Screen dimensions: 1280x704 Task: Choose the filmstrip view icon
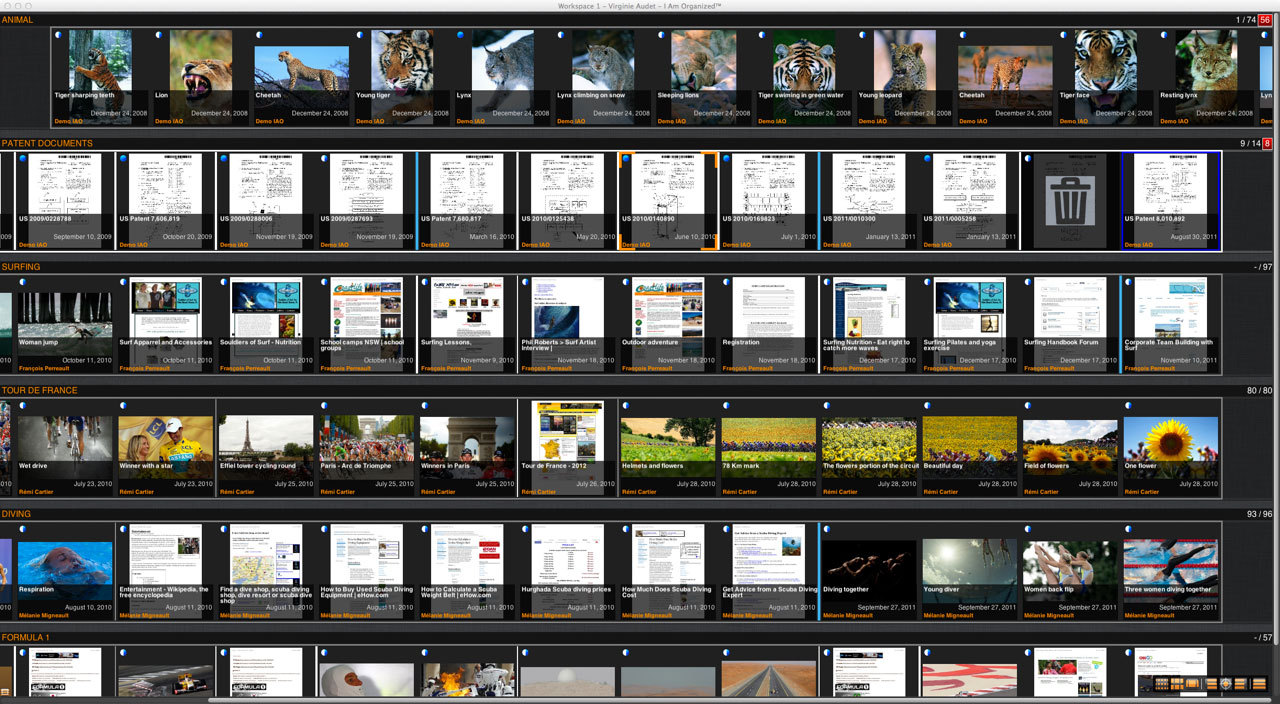(x=1192, y=684)
